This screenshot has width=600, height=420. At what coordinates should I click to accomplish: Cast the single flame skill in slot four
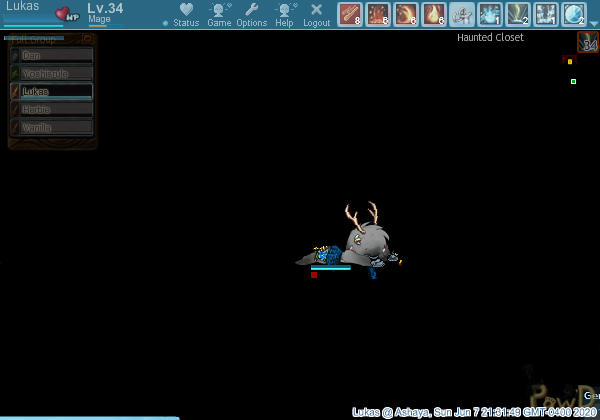click(433, 14)
